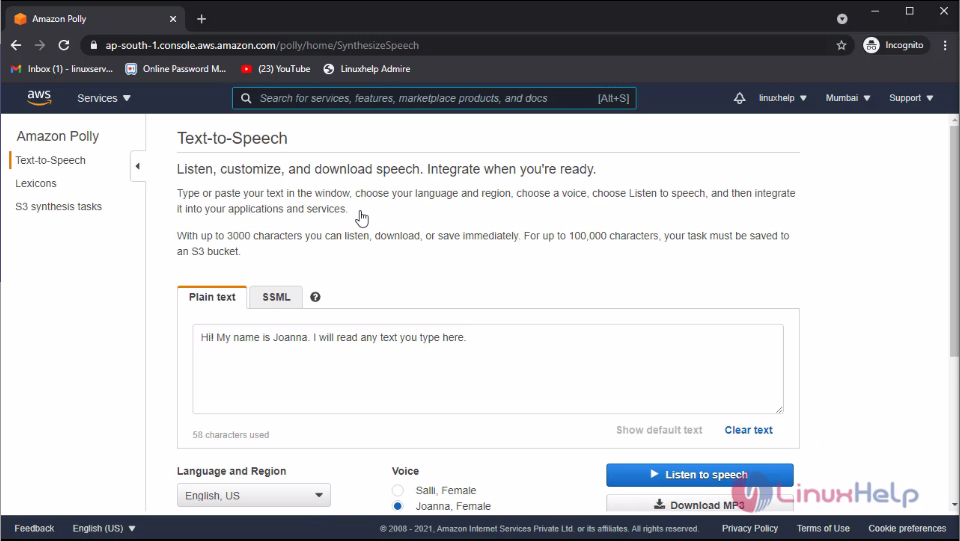
Task: Click the Download MP3 button
Action: click(700, 504)
